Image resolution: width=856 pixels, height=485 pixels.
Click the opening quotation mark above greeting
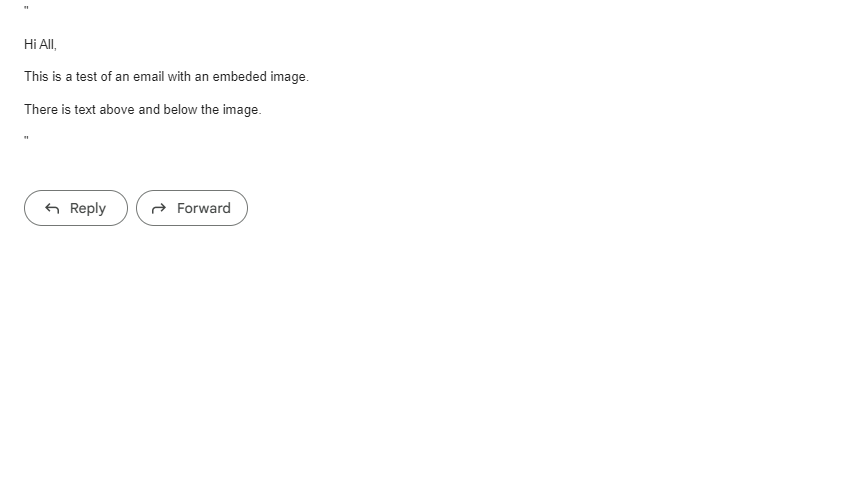point(26,8)
